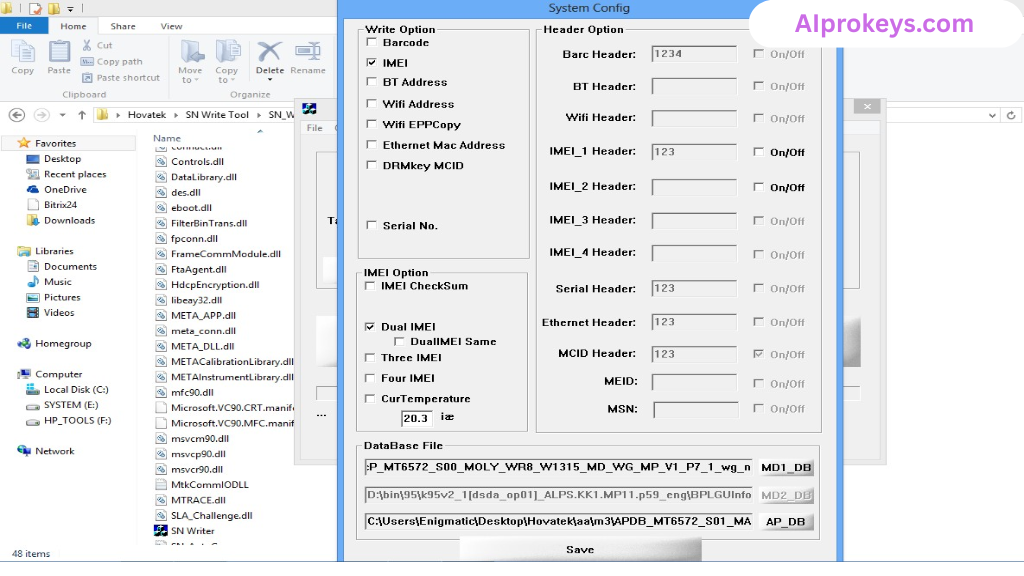1024x576 pixels.
Task: Switch to the Share ribbon tab
Action: click(123, 26)
